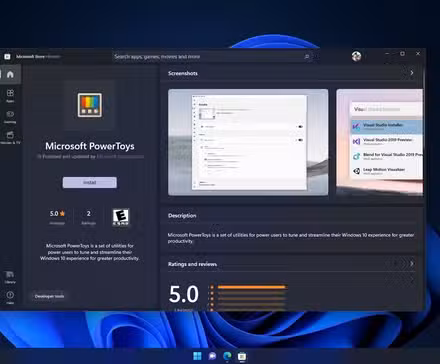Expand the Ratings and reviews chevron
The height and width of the screenshot is (364, 440).
pos(412,264)
